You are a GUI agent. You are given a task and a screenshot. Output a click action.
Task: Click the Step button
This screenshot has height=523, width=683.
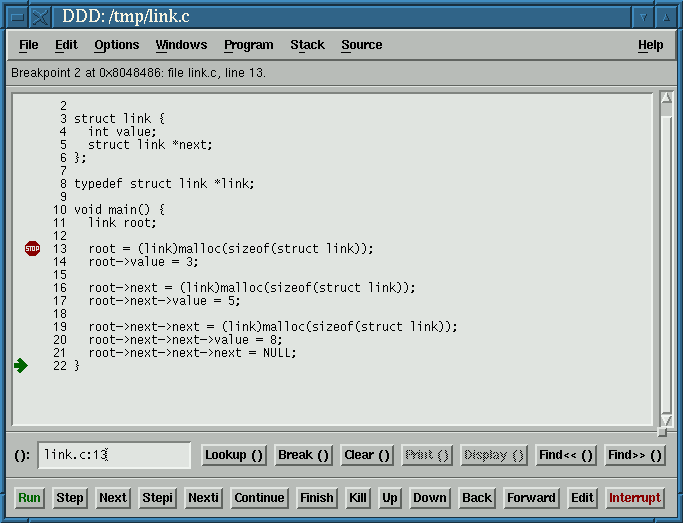coord(70,497)
